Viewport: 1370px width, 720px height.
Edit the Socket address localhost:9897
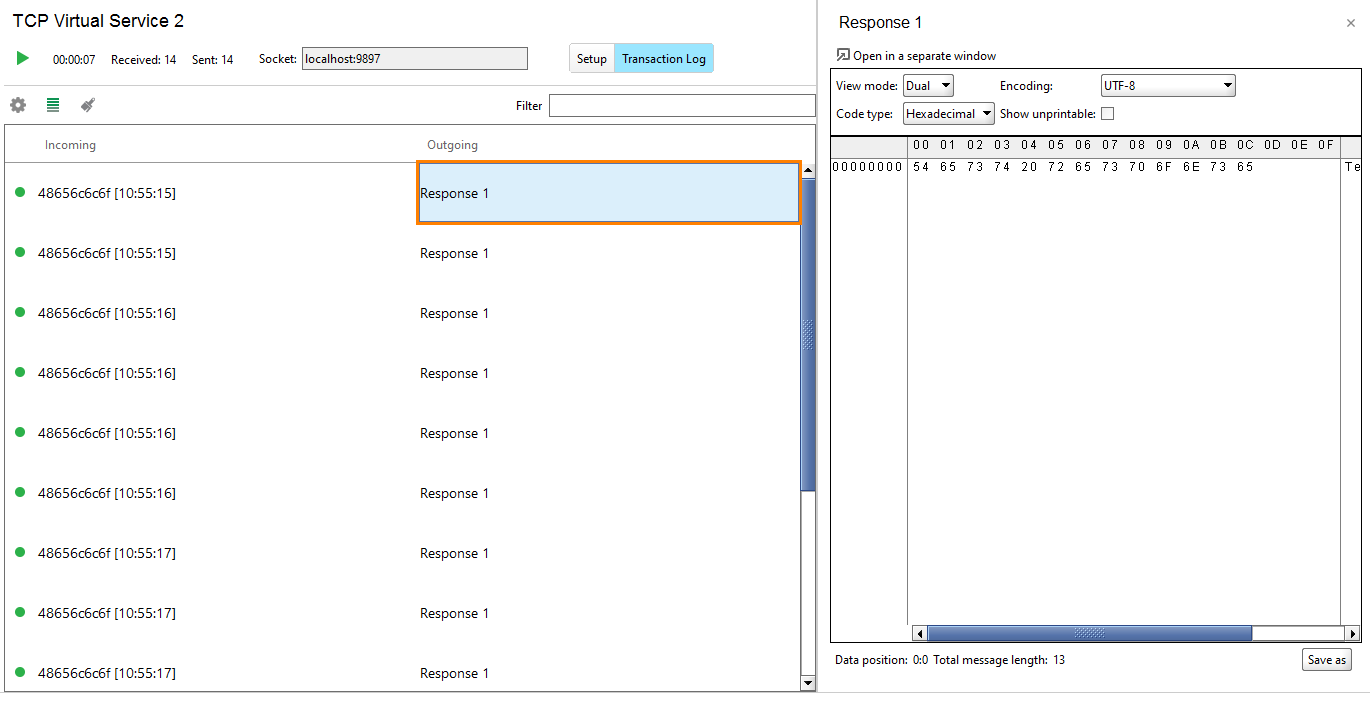414,58
